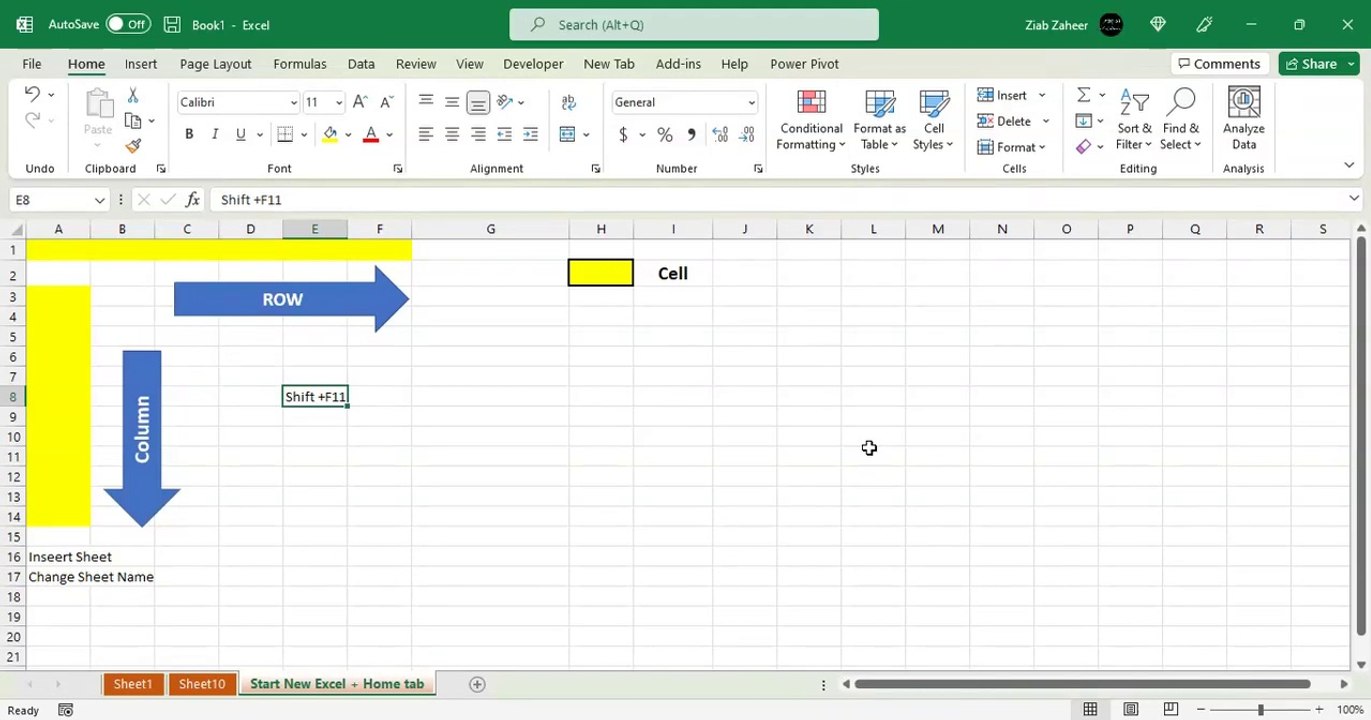Screen dimensions: 1371x720
Task: Increase font size with the larger A
Action: [x=361, y=102]
